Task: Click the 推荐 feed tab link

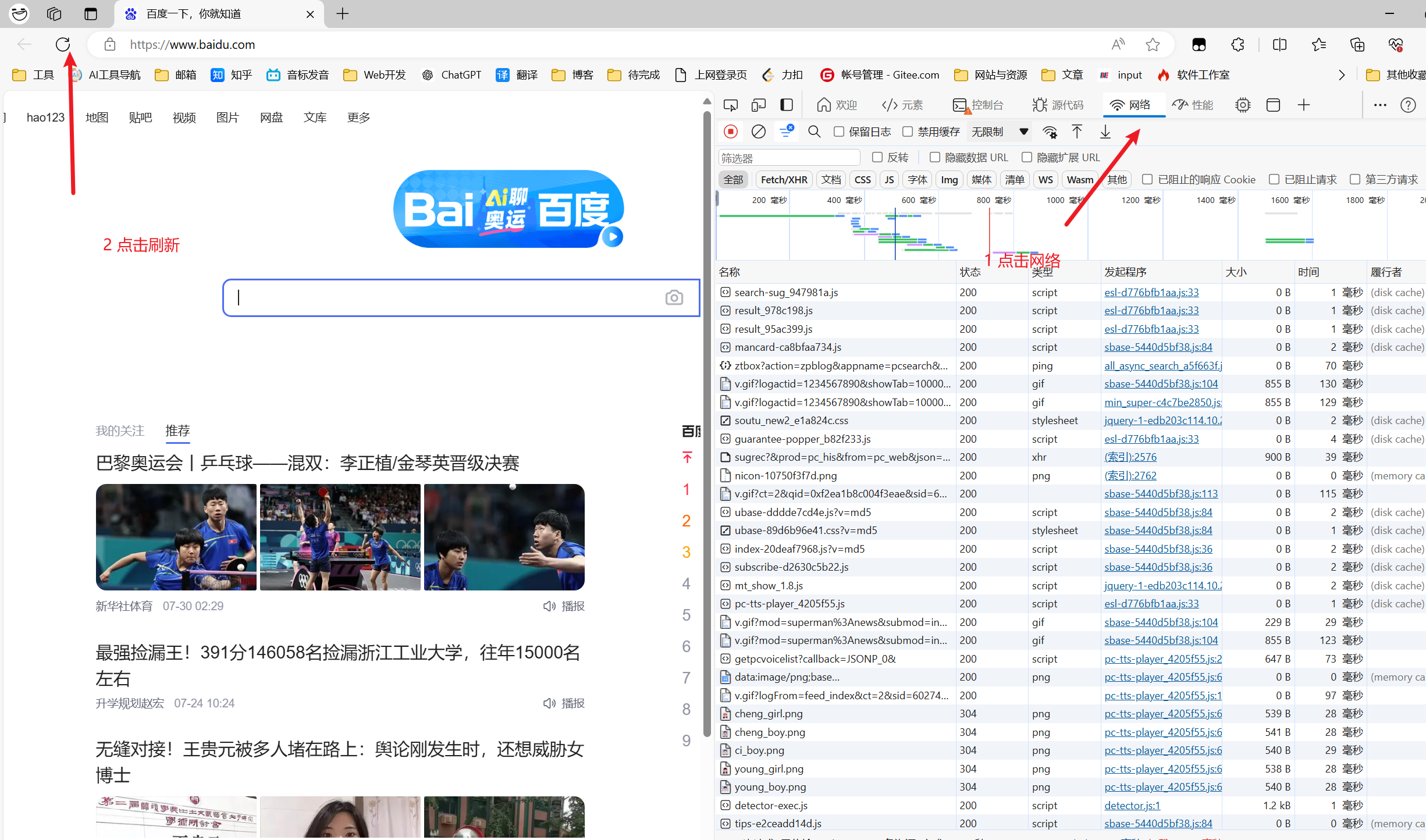Action: coord(177,430)
